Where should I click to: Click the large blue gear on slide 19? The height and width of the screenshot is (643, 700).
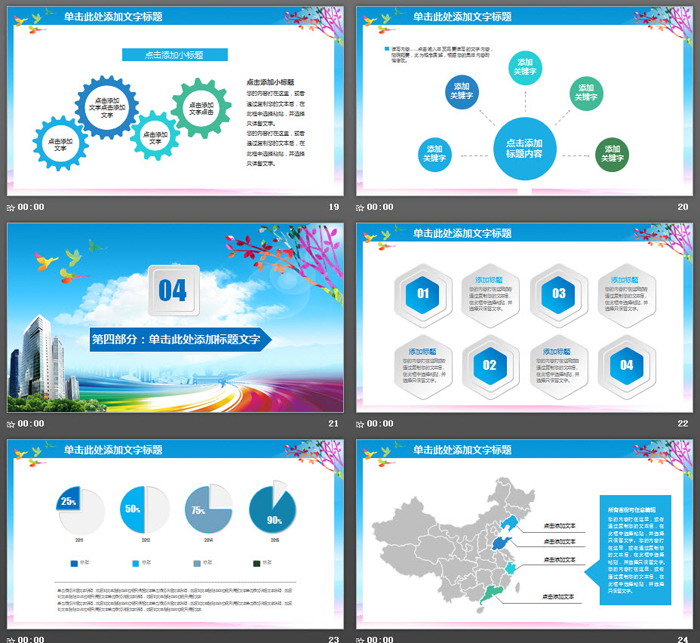[x=106, y=107]
